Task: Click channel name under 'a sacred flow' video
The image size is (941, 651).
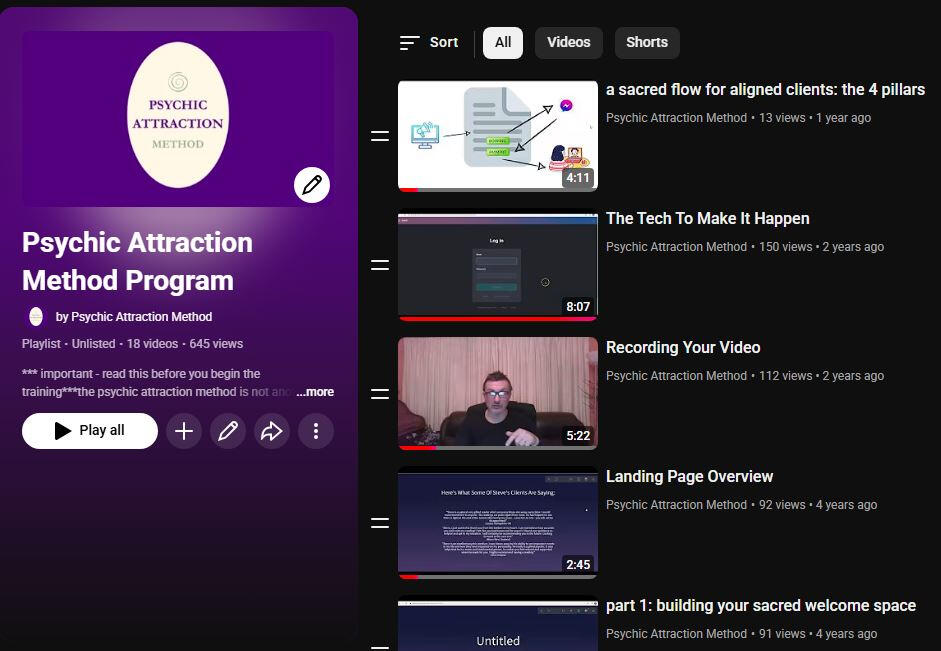Action: point(676,118)
